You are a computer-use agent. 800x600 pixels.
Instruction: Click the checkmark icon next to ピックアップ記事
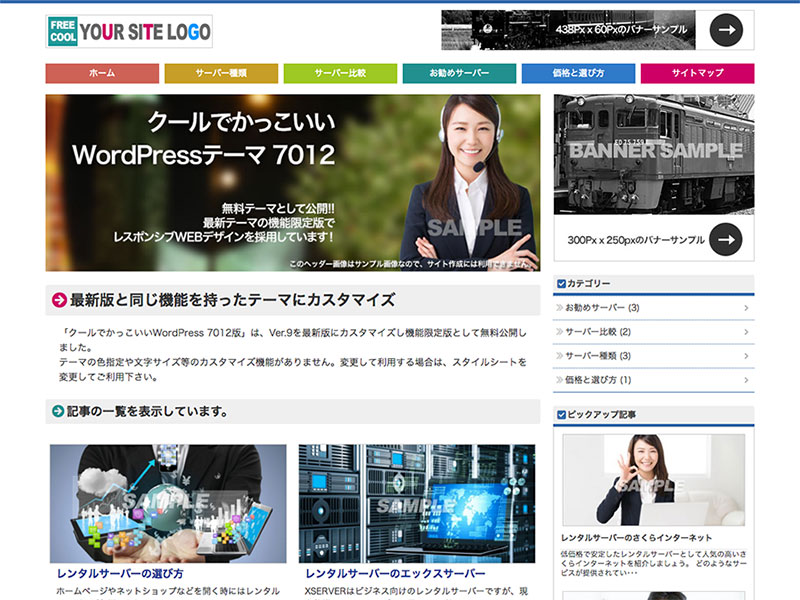pos(561,415)
